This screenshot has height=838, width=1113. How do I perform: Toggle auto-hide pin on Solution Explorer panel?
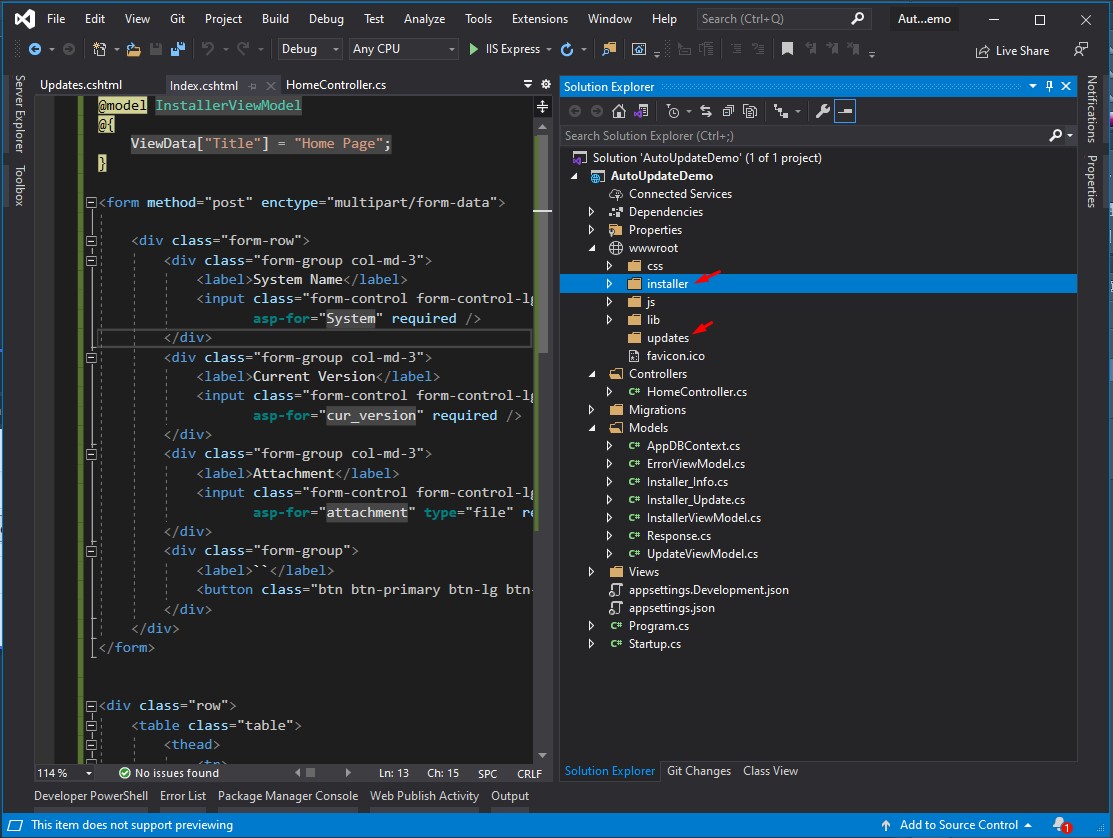1048,87
